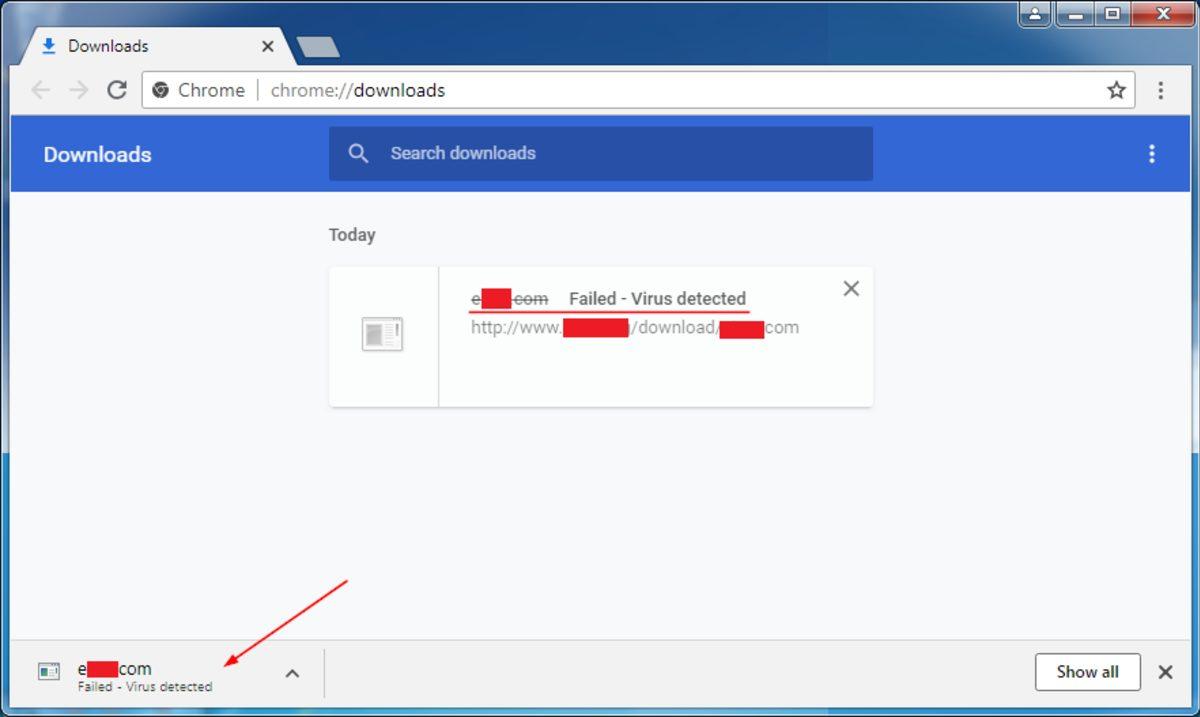This screenshot has height=717, width=1200.
Task: Click the search magnifier icon
Action: pyautogui.click(x=358, y=153)
